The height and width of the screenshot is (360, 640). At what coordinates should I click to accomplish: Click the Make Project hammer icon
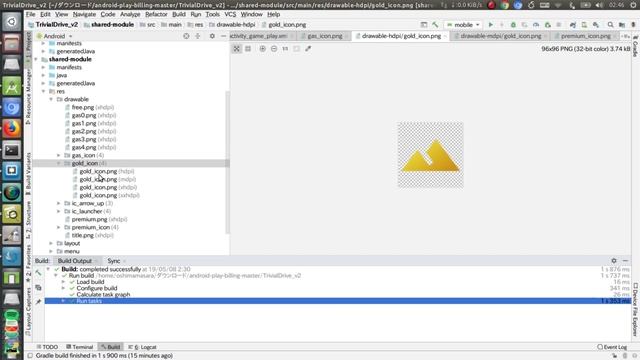tap(436, 25)
